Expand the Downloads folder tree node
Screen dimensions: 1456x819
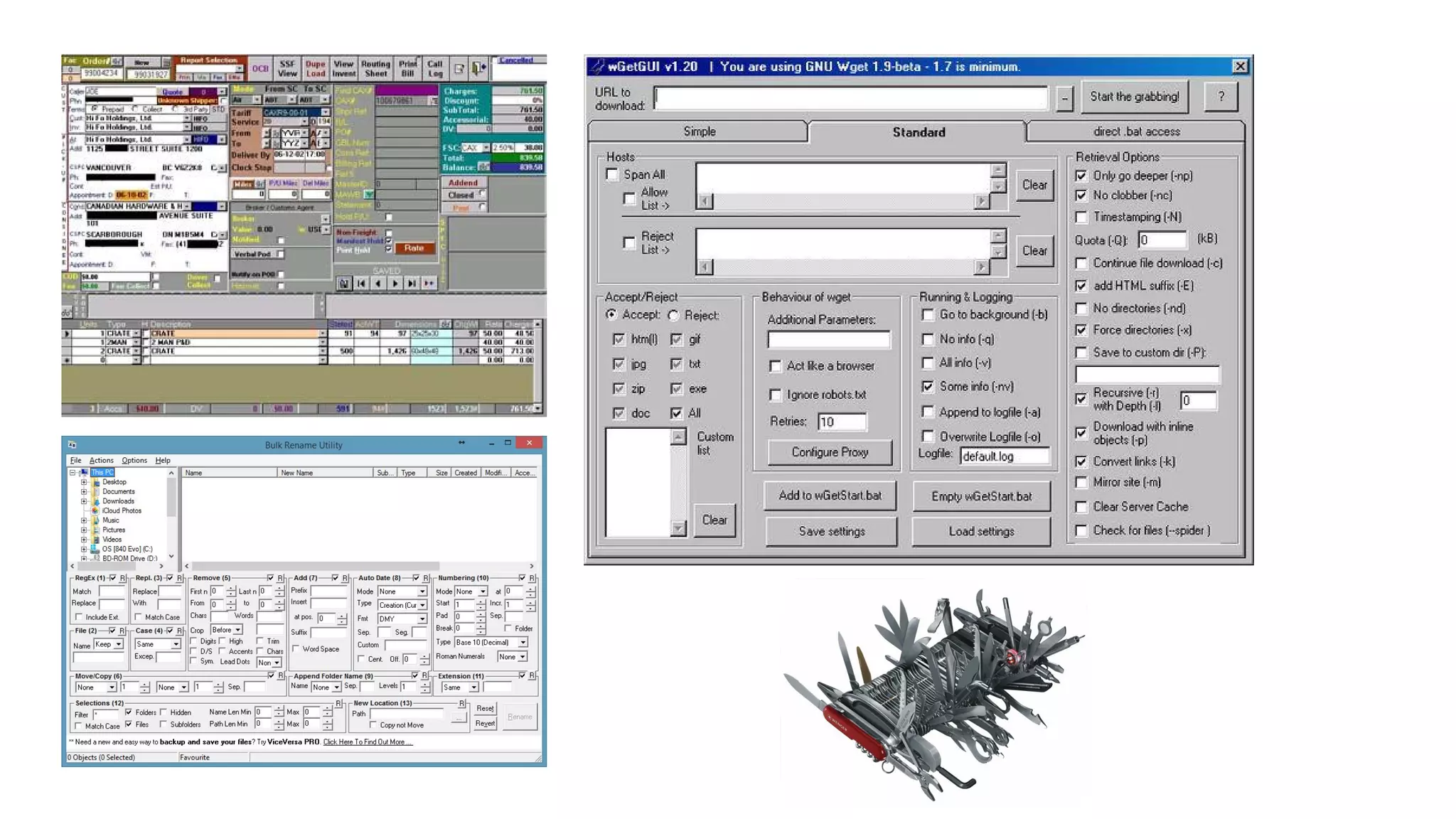[84, 501]
